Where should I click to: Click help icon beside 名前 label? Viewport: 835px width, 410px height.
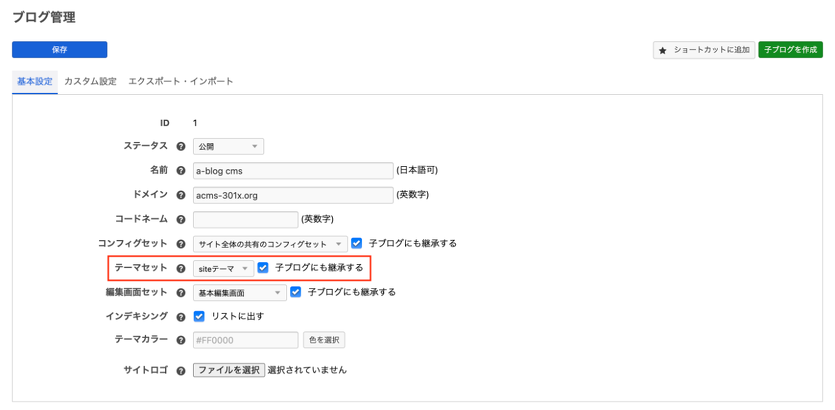pyautogui.click(x=181, y=171)
